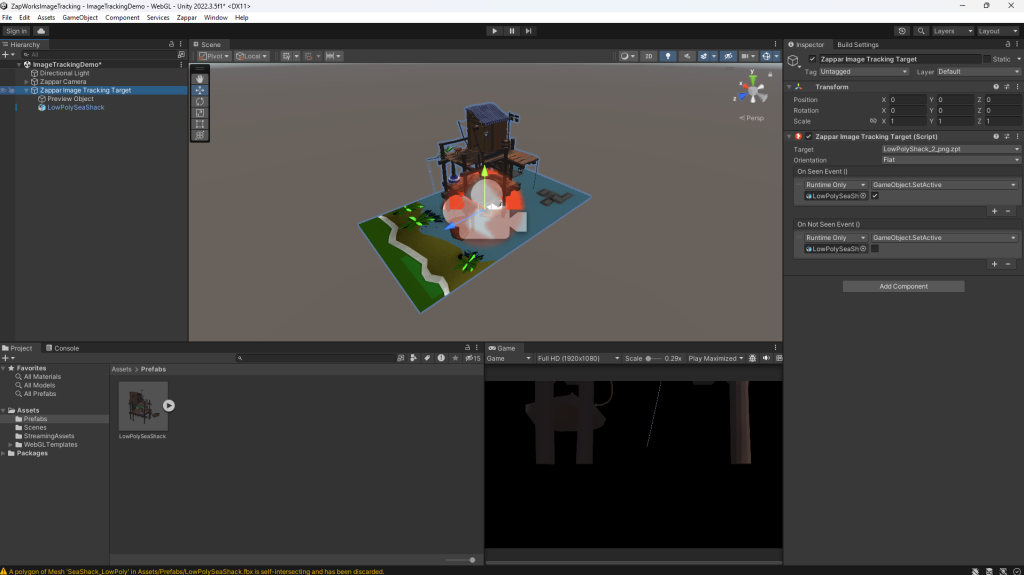The height and width of the screenshot is (575, 1024).
Task: Toggle the Static checkbox in Inspector
Action: (x=988, y=60)
